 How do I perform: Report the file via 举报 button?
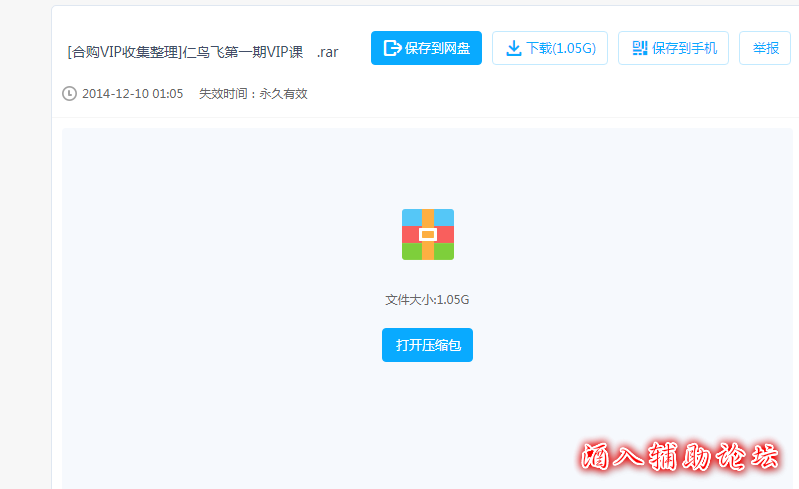coord(765,48)
